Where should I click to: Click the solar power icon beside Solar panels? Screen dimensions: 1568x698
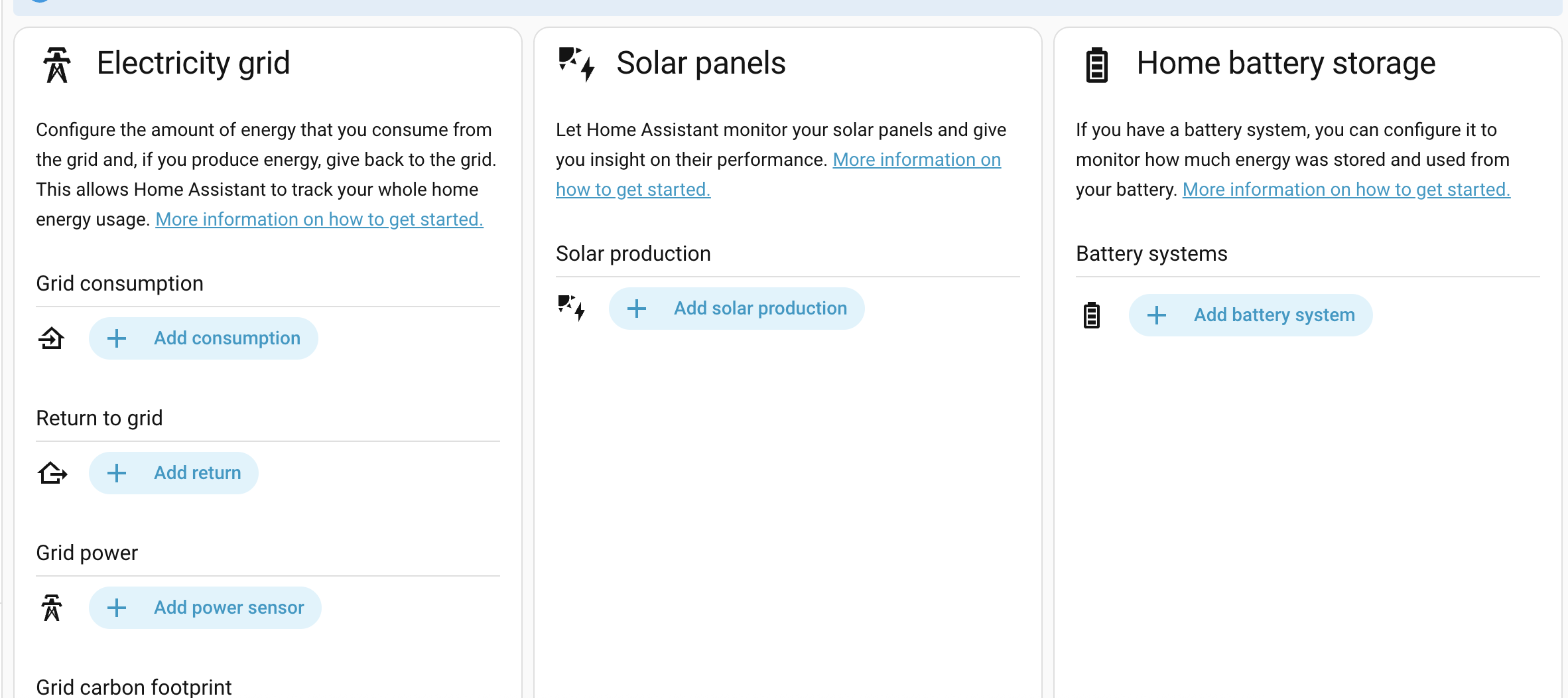coord(576,64)
